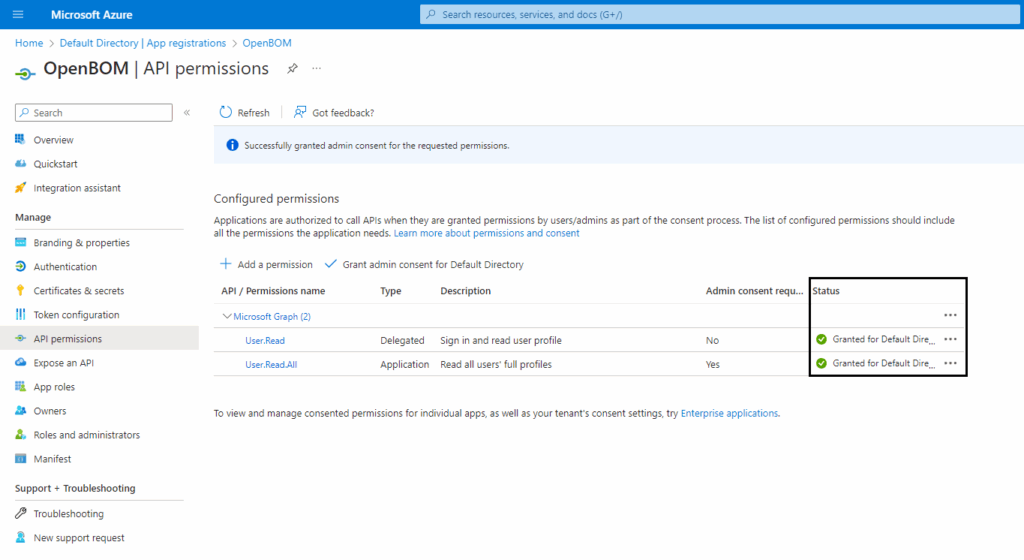The height and width of the screenshot is (560, 1024).
Task: Open the Enterprise applications link
Action: click(729, 413)
